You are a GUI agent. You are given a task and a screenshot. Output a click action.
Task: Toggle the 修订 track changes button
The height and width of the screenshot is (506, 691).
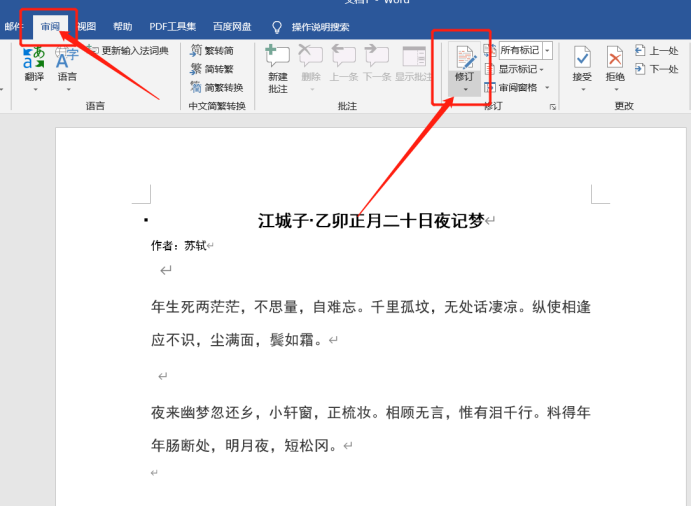tap(464, 64)
